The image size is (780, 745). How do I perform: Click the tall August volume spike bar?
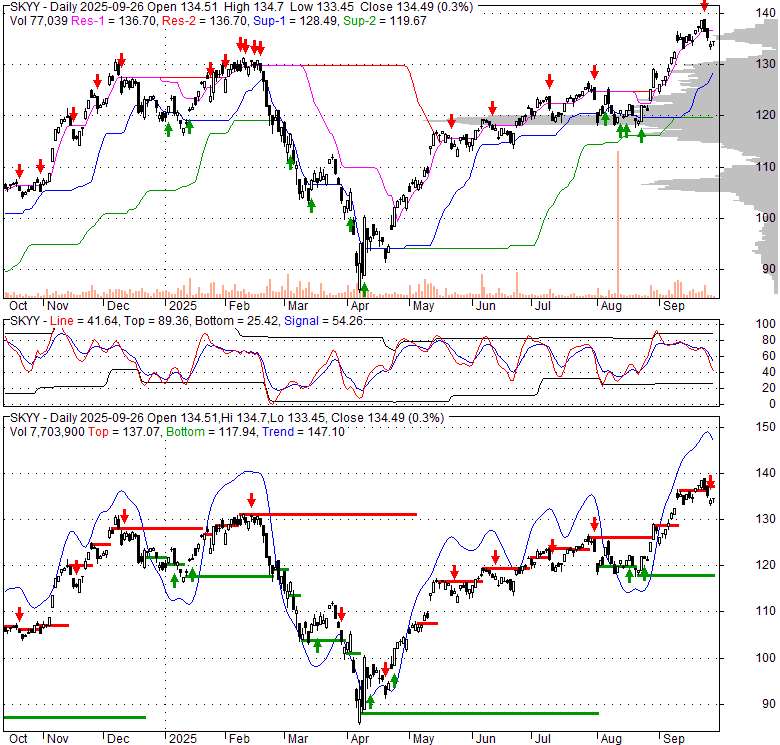(x=618, y=224)
